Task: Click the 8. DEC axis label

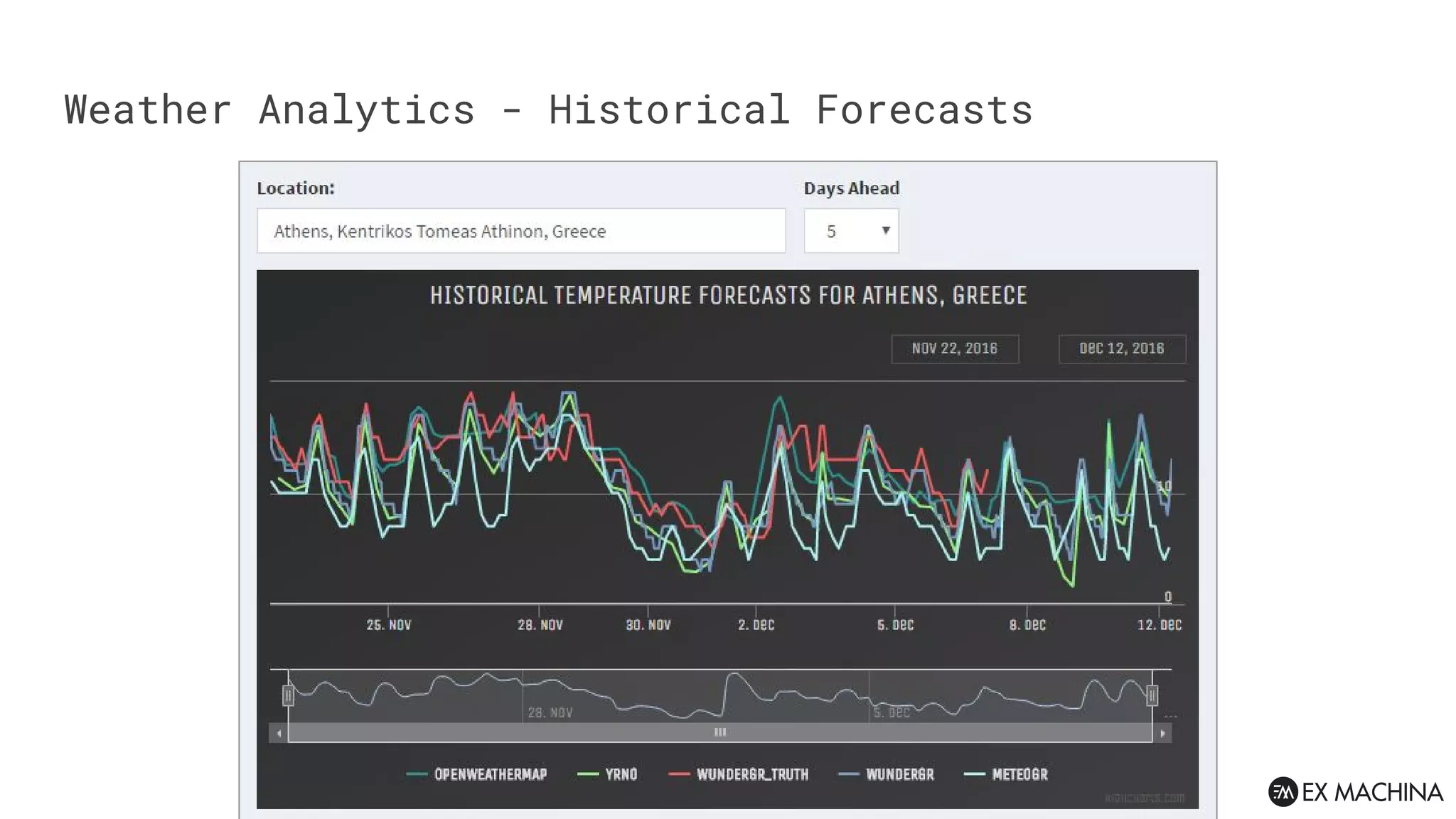Action: tap(1027, 625)
